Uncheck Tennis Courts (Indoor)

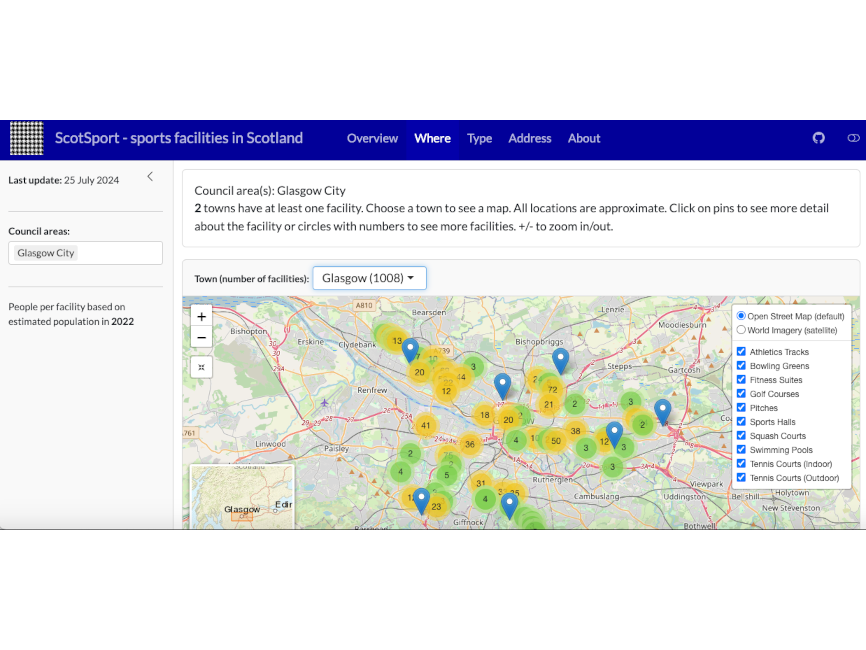pos(741,463)
